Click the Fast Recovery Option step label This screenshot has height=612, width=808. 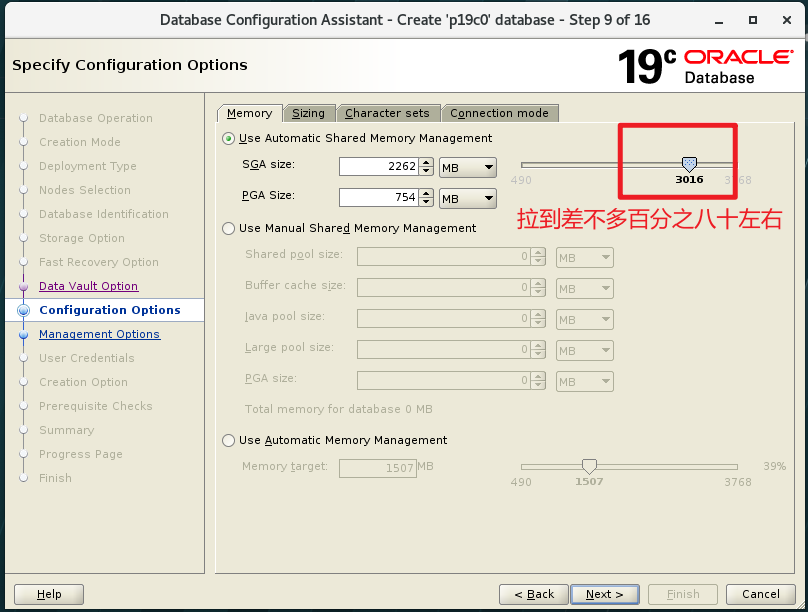point(99,262)
